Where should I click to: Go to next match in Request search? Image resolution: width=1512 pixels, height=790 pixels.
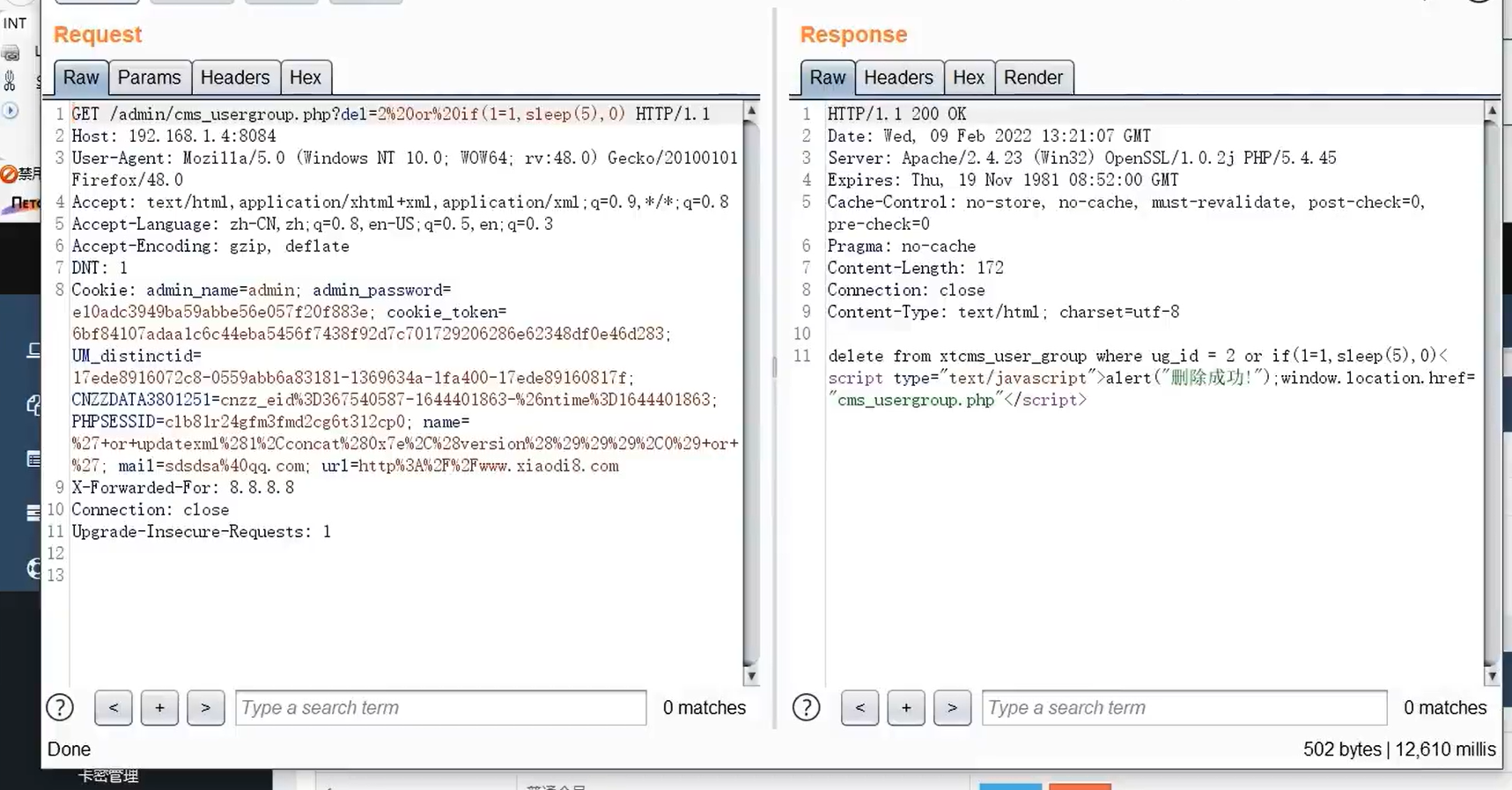pyautogui.click(x=205, y=707)
